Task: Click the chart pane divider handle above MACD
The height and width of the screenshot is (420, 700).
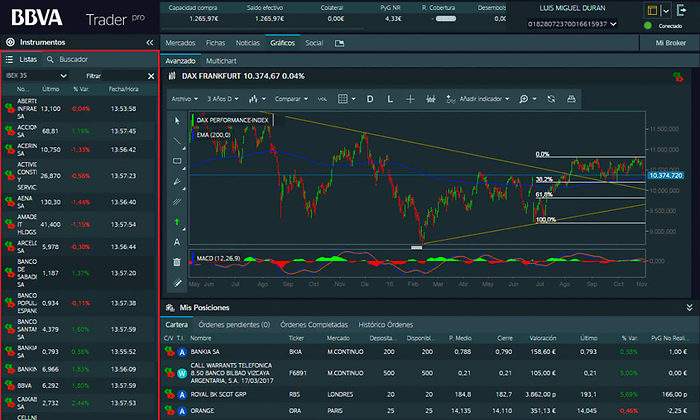Action: pyautogui.click(x=417, y=247)
